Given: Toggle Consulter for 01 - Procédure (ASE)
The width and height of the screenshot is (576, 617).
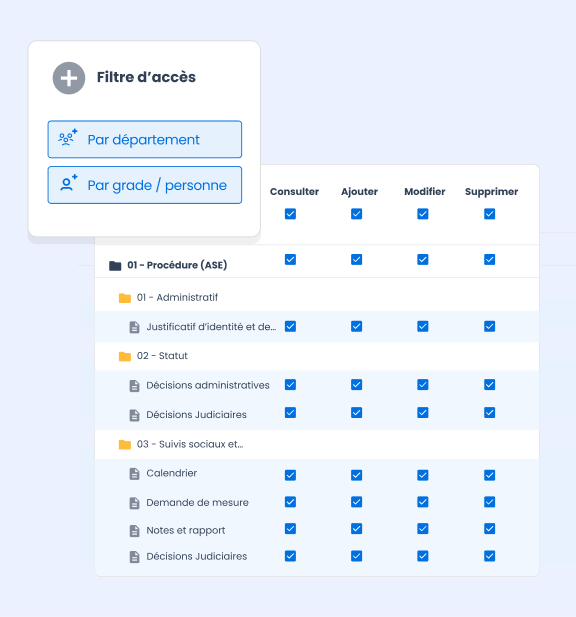Looking at the screenshot, I should (290, 259).
